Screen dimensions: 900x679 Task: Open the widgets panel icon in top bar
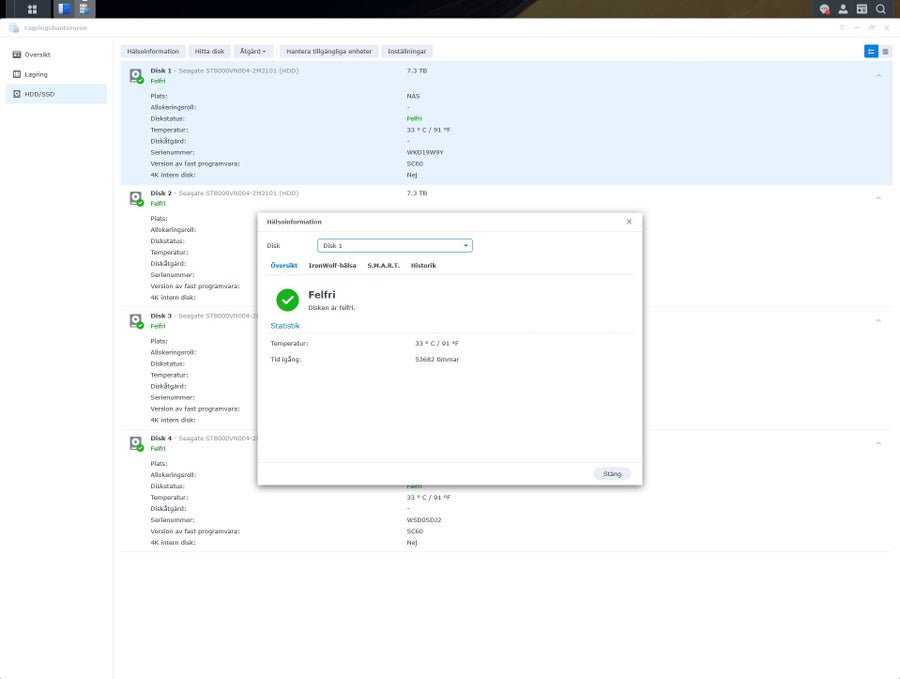pos(862,9)
